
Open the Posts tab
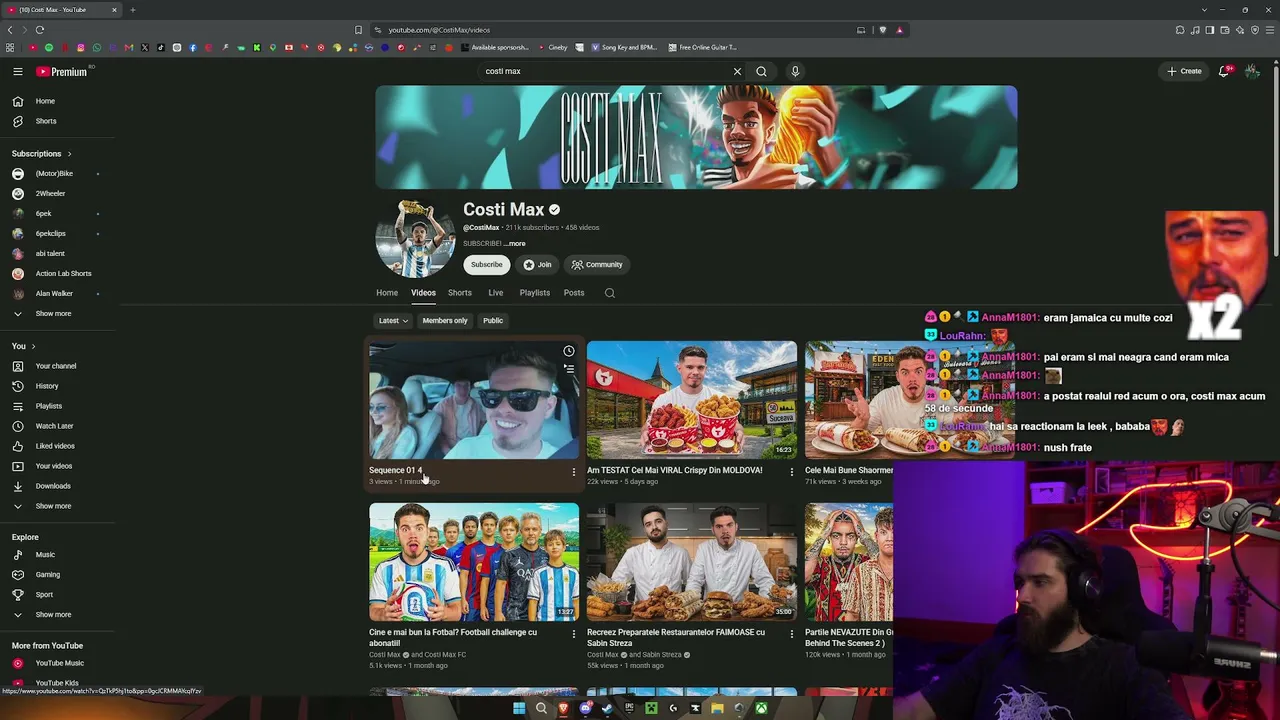click(x=574, y=293)
